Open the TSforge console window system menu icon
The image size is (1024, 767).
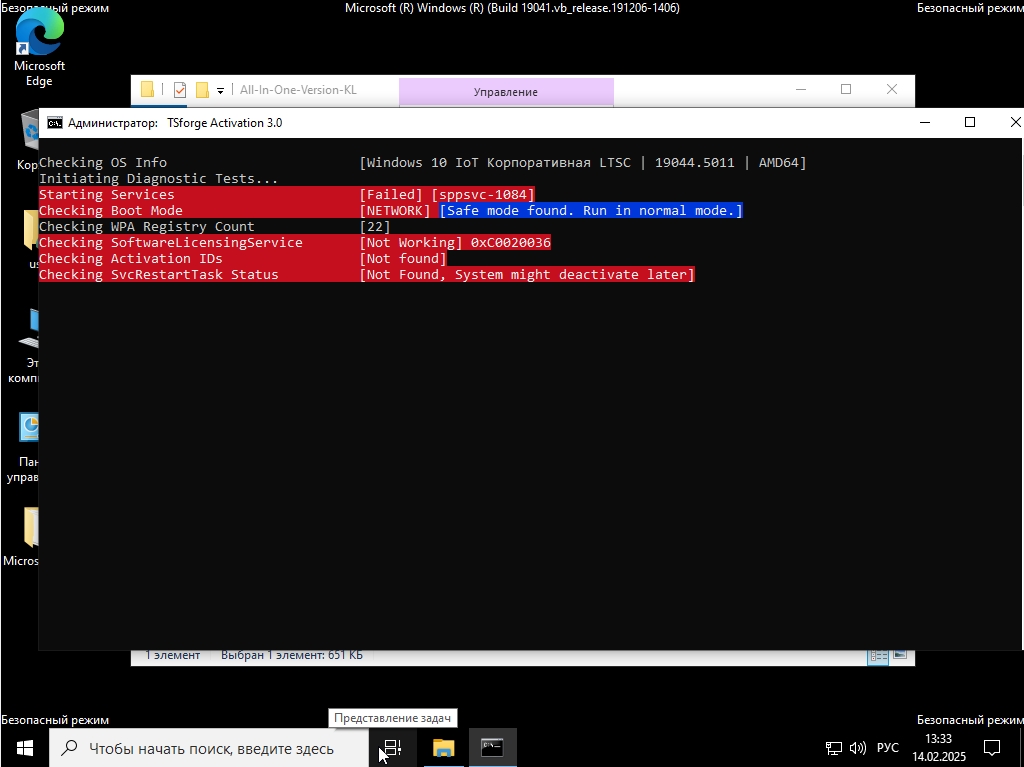pyautogui.click(x=55, y=123)
